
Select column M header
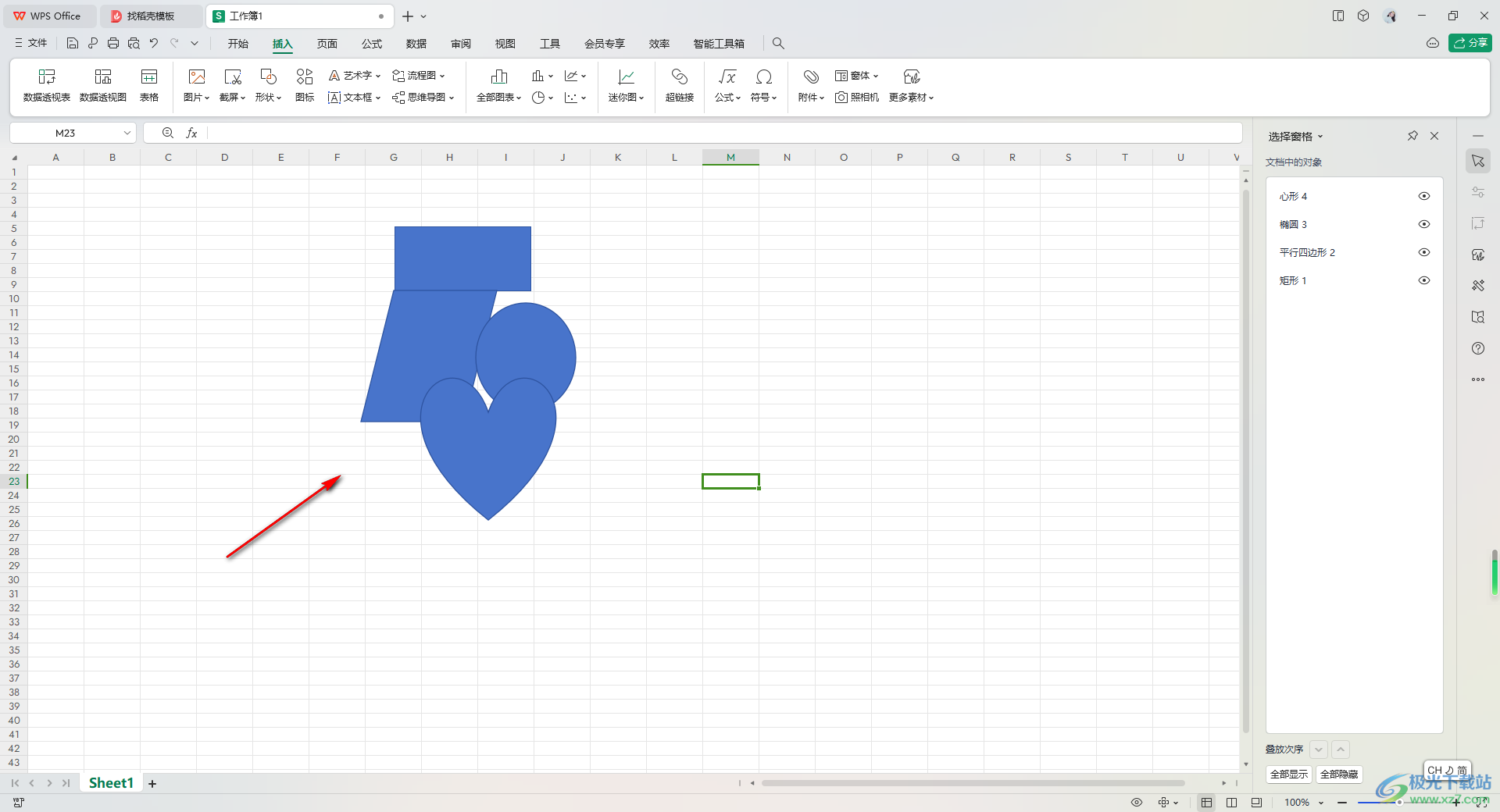coord(730,158)
